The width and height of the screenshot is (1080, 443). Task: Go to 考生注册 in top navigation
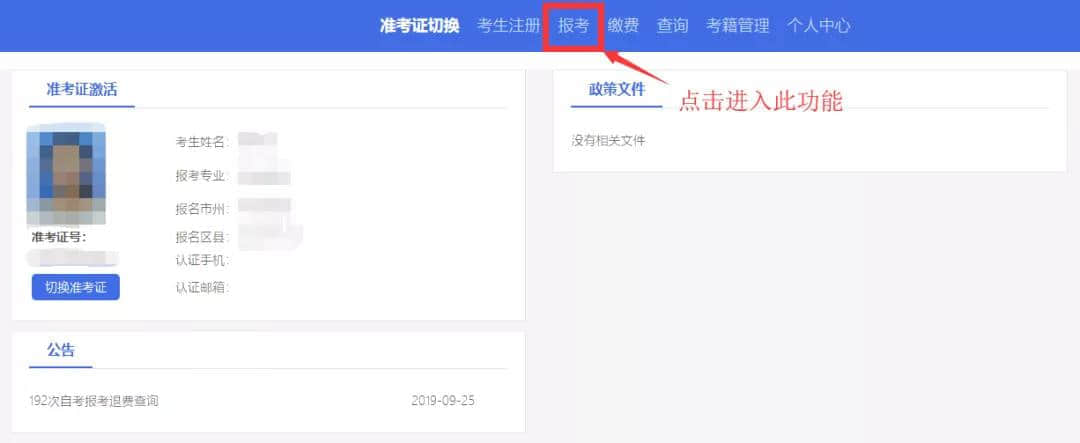[x=508, y=26]
